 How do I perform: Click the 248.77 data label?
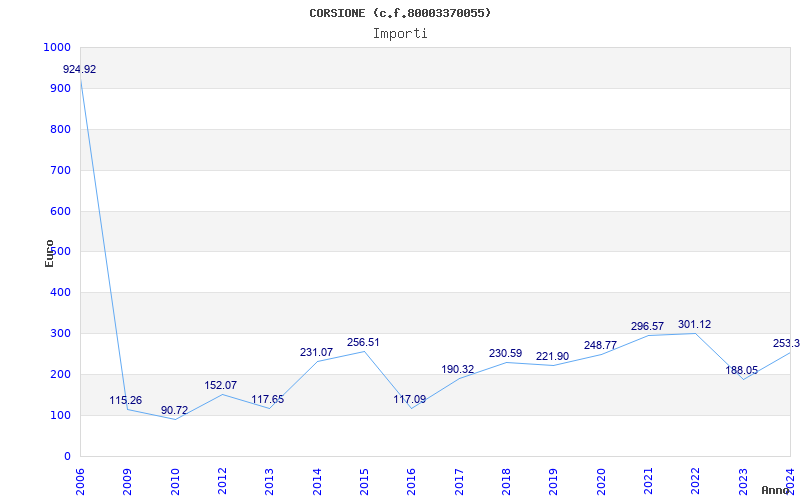click(x=601, y=345)
